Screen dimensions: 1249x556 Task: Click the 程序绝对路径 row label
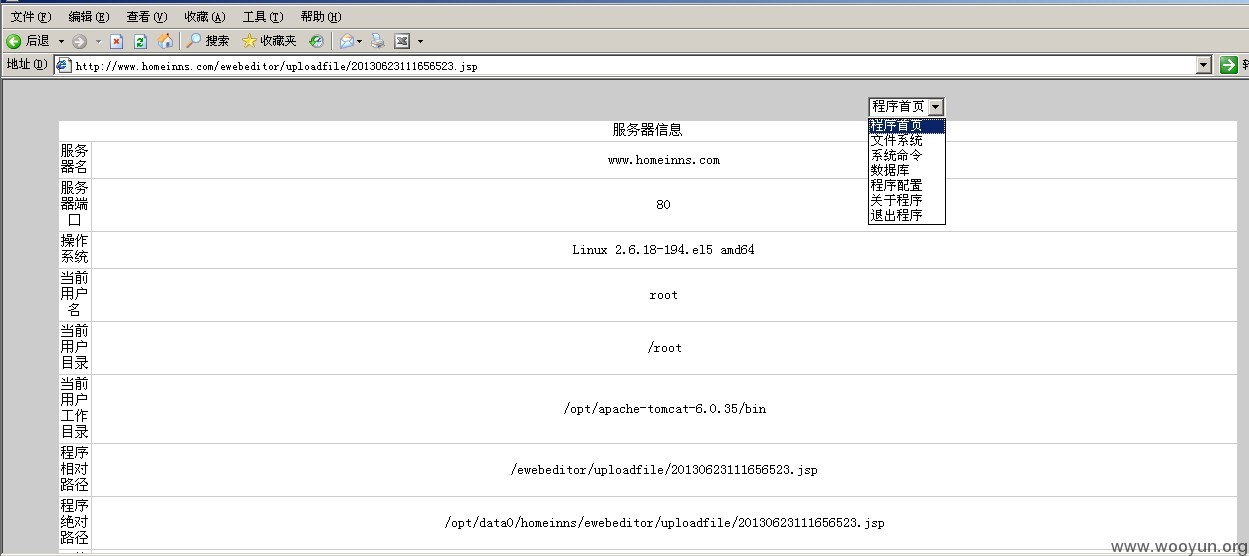(74, 523)
